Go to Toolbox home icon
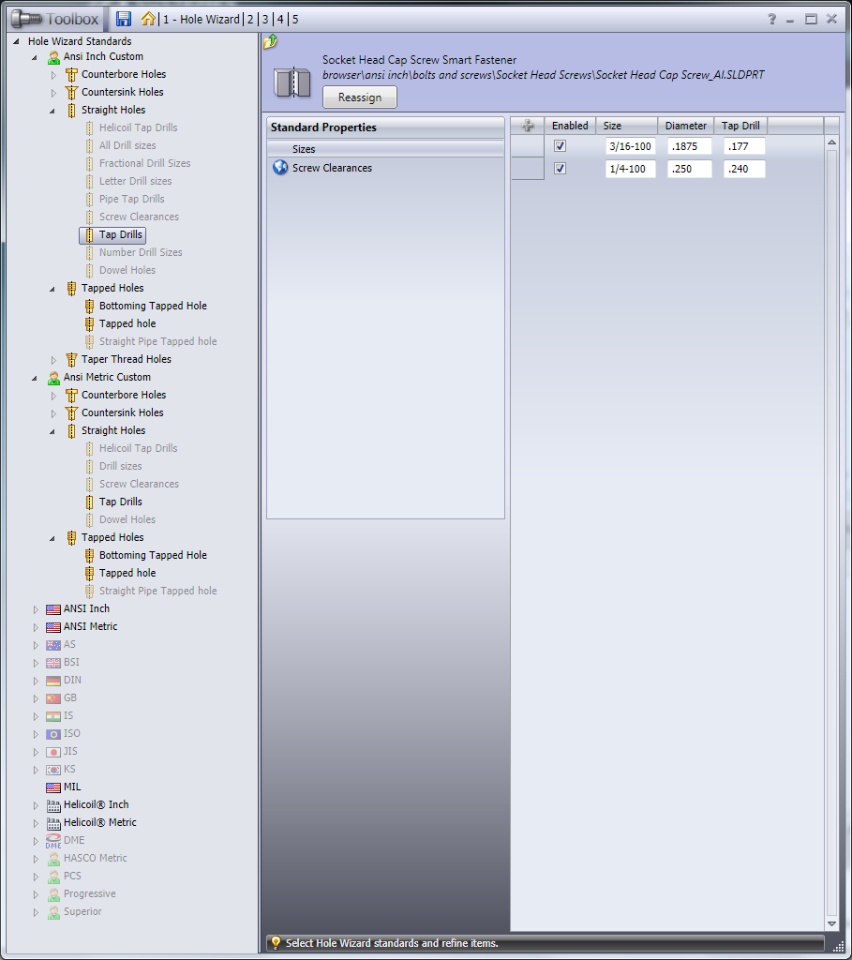Screen dimensions: 852x960 click(148, 18)
